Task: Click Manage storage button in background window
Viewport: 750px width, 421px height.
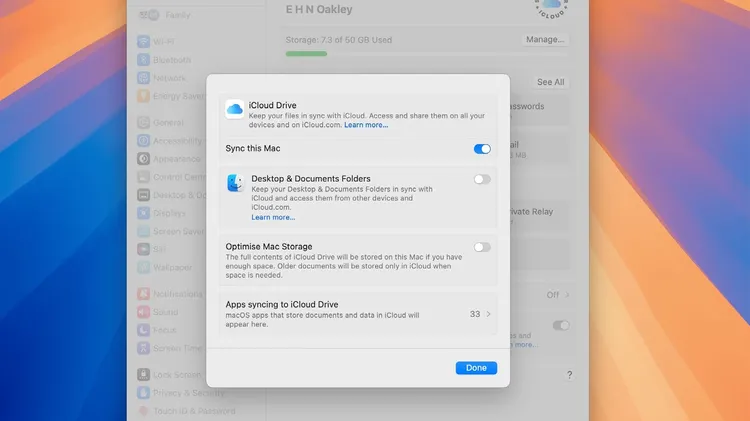Action: coord(545,40)
